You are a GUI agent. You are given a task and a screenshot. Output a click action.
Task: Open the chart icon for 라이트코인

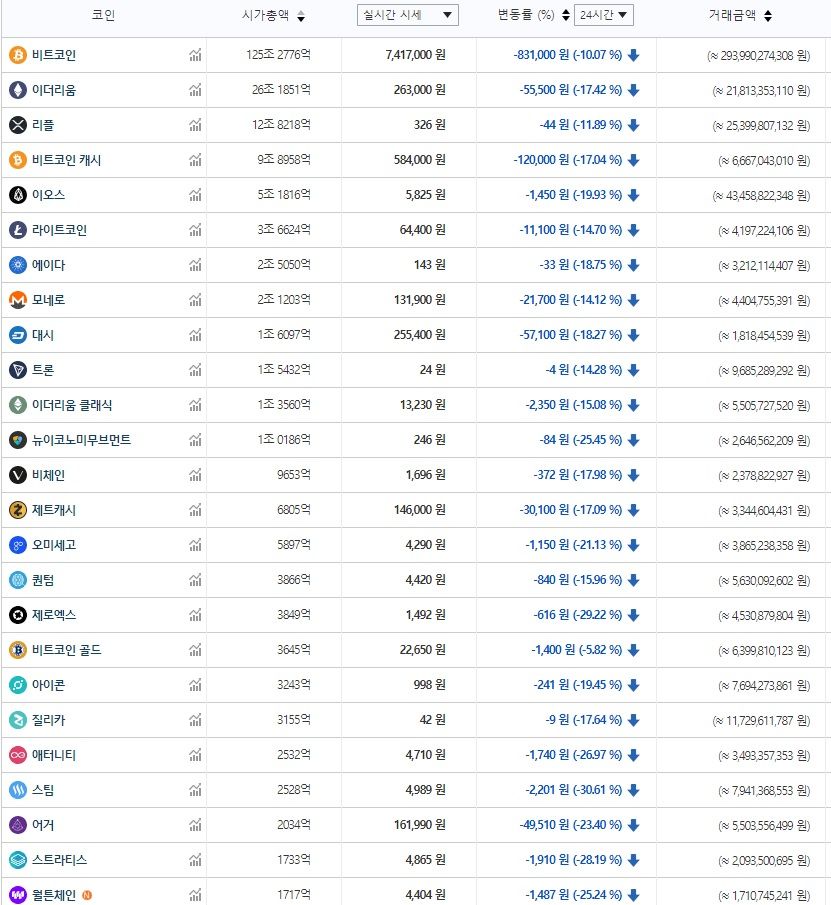pyautogui.click(x=195, y=230)
